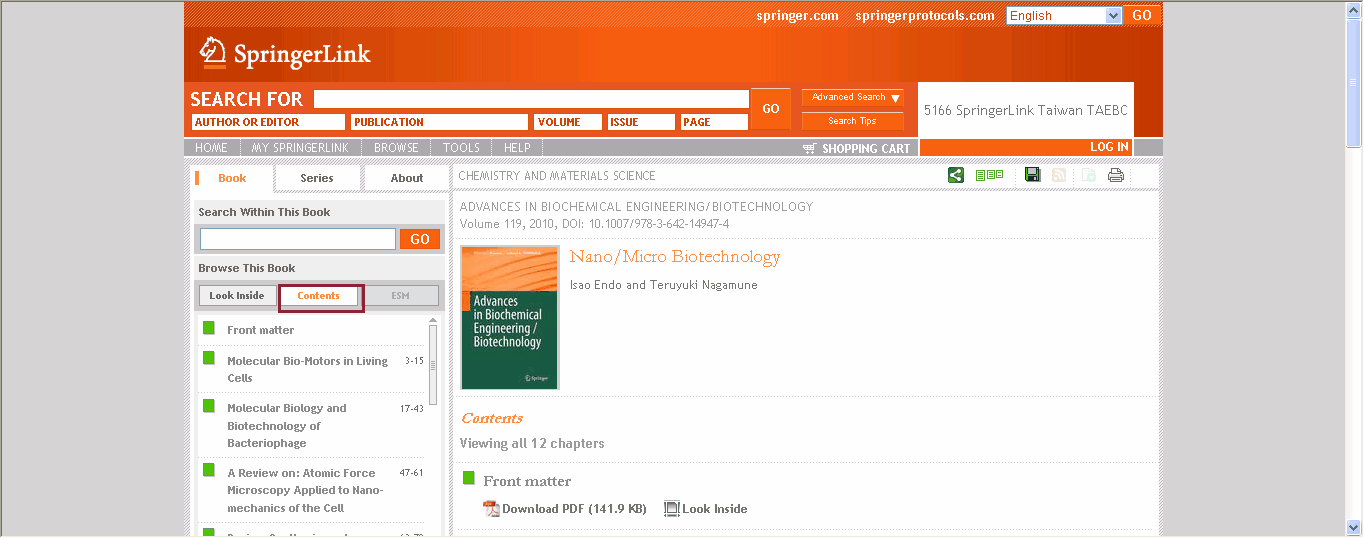The height and width of the screenshot is (538, 1364).
Task: Click the faded export citation icon
Action: click(1088, 175)
